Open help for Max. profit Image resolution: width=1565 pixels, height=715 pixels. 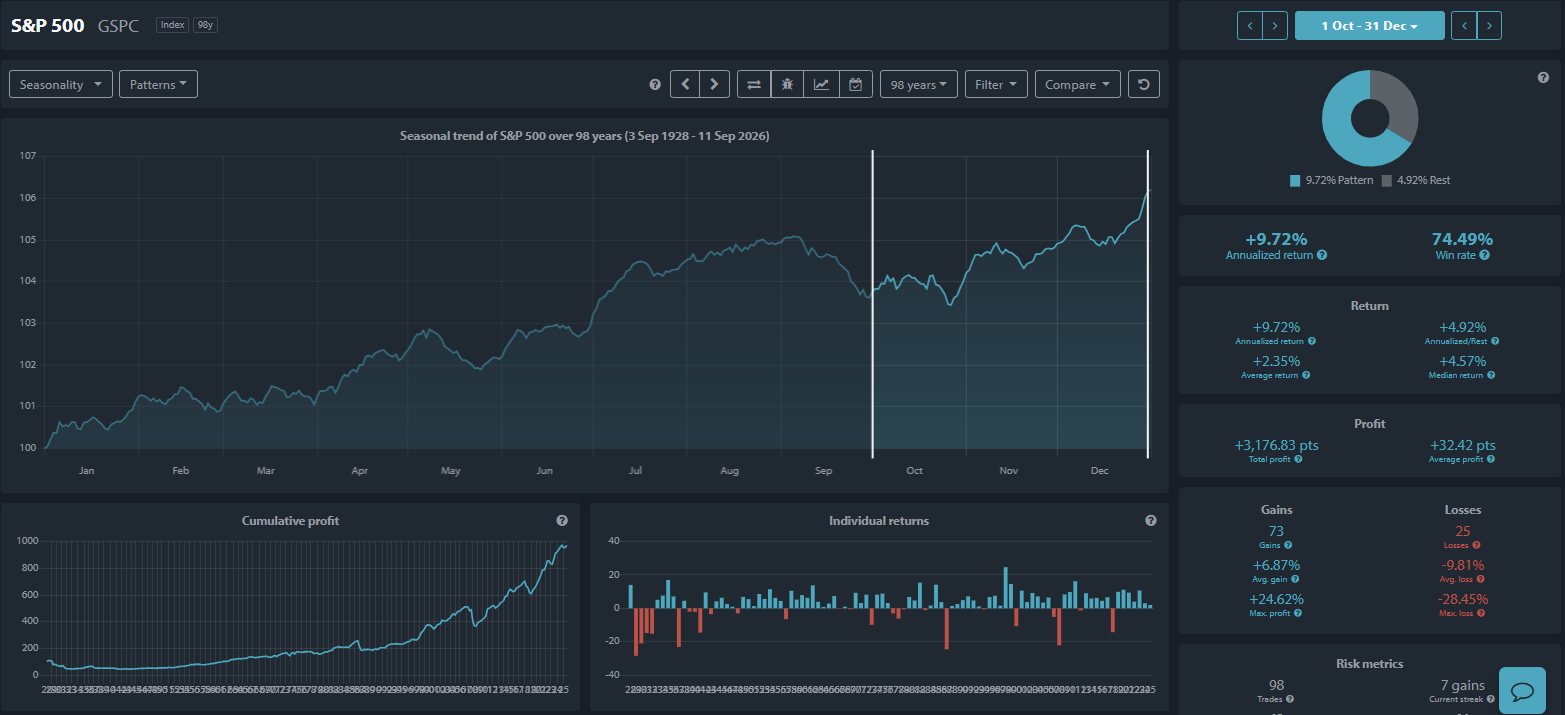click(x=1299, y=613)
